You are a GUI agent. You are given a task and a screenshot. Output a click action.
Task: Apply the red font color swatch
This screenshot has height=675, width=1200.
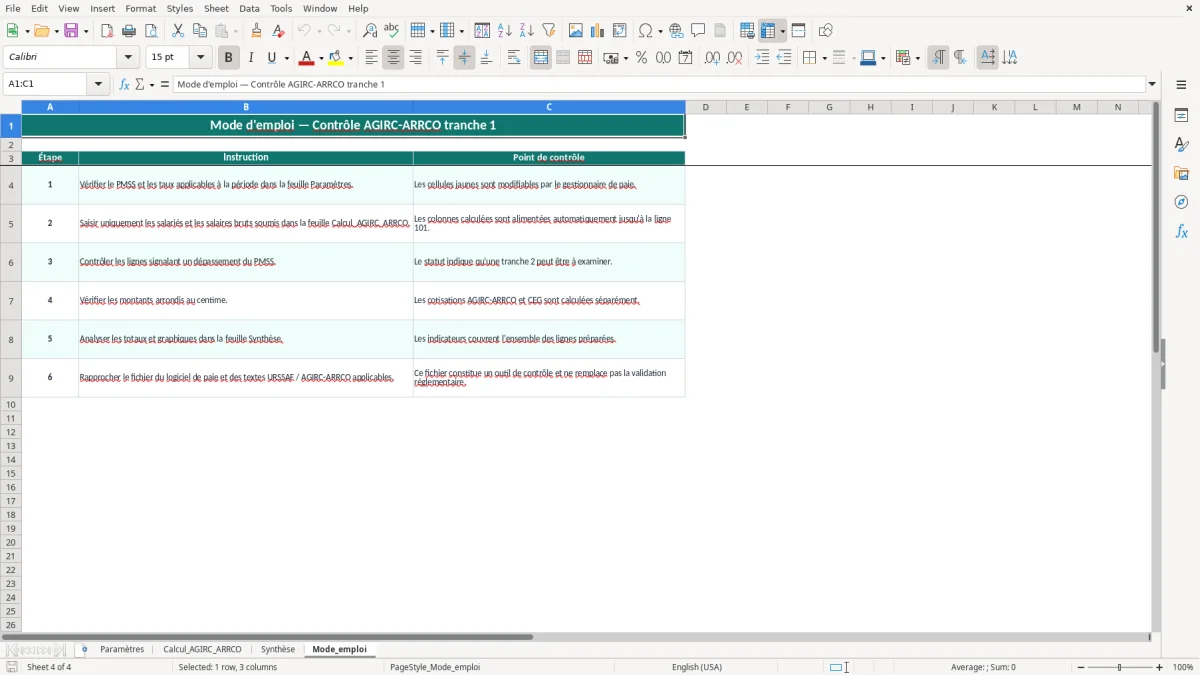[x=306, y=58]
